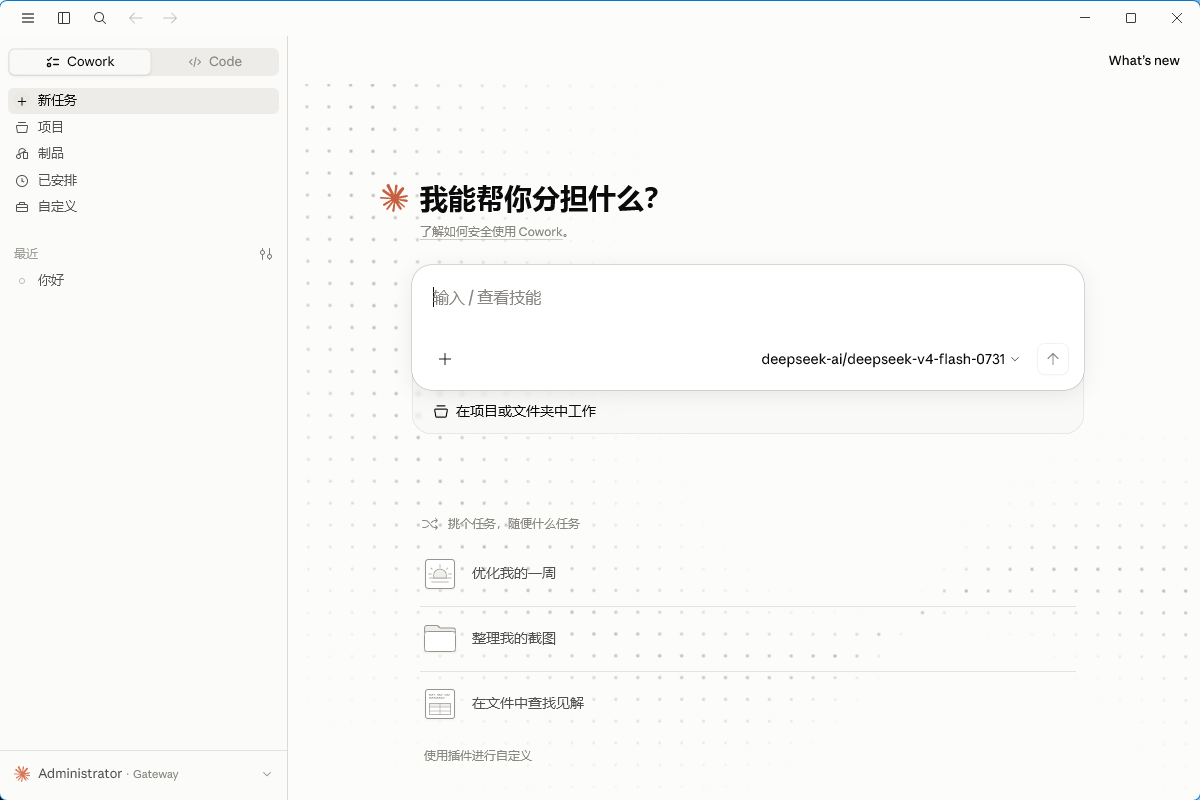Click the 最近 section label
Viewport: 1200px width, 800px height.
[x=26, y=254]
